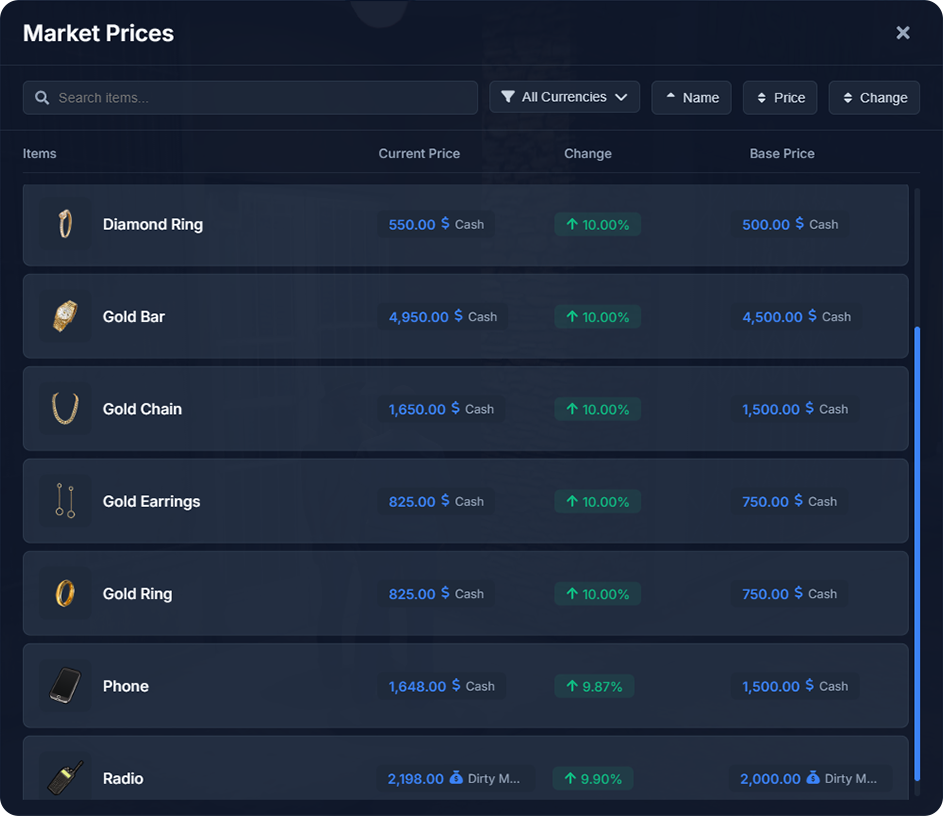Viewport: 943px width, 816px height.
Task: Click the Gold Bar 4,950.00 current price
Action: point(419,317)
